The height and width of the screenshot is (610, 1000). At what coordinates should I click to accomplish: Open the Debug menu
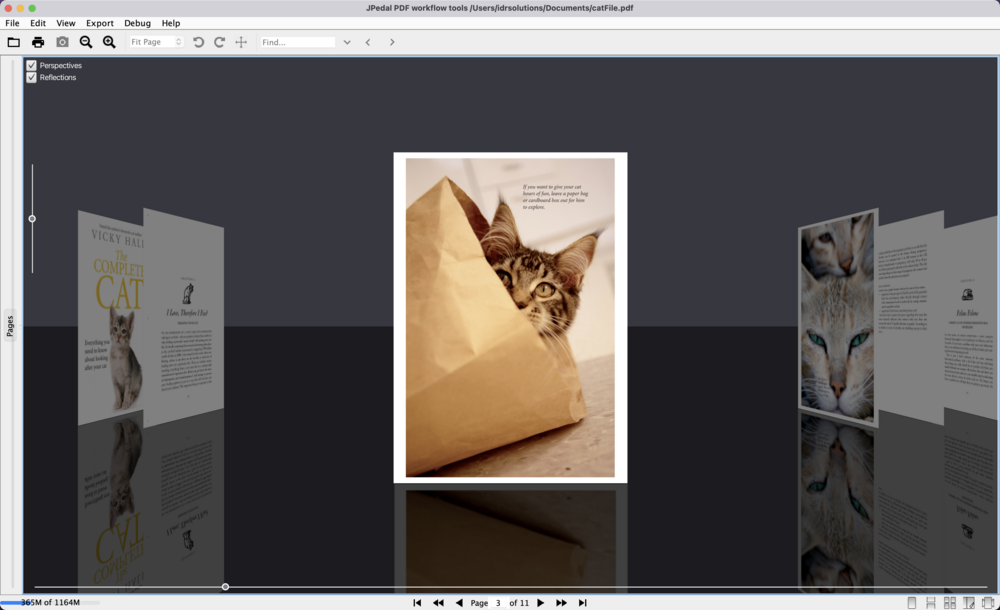pos(137,22)
